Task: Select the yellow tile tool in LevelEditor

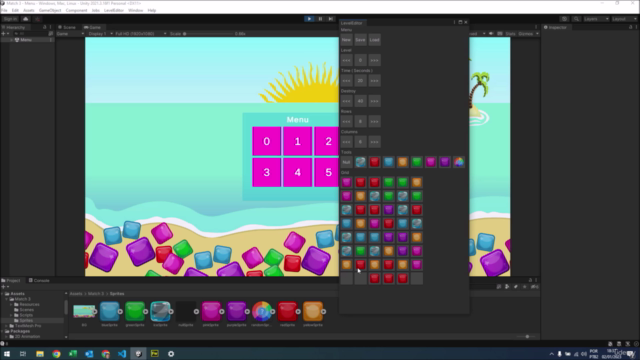Action: pyautogui.click(x=402, y=162)
